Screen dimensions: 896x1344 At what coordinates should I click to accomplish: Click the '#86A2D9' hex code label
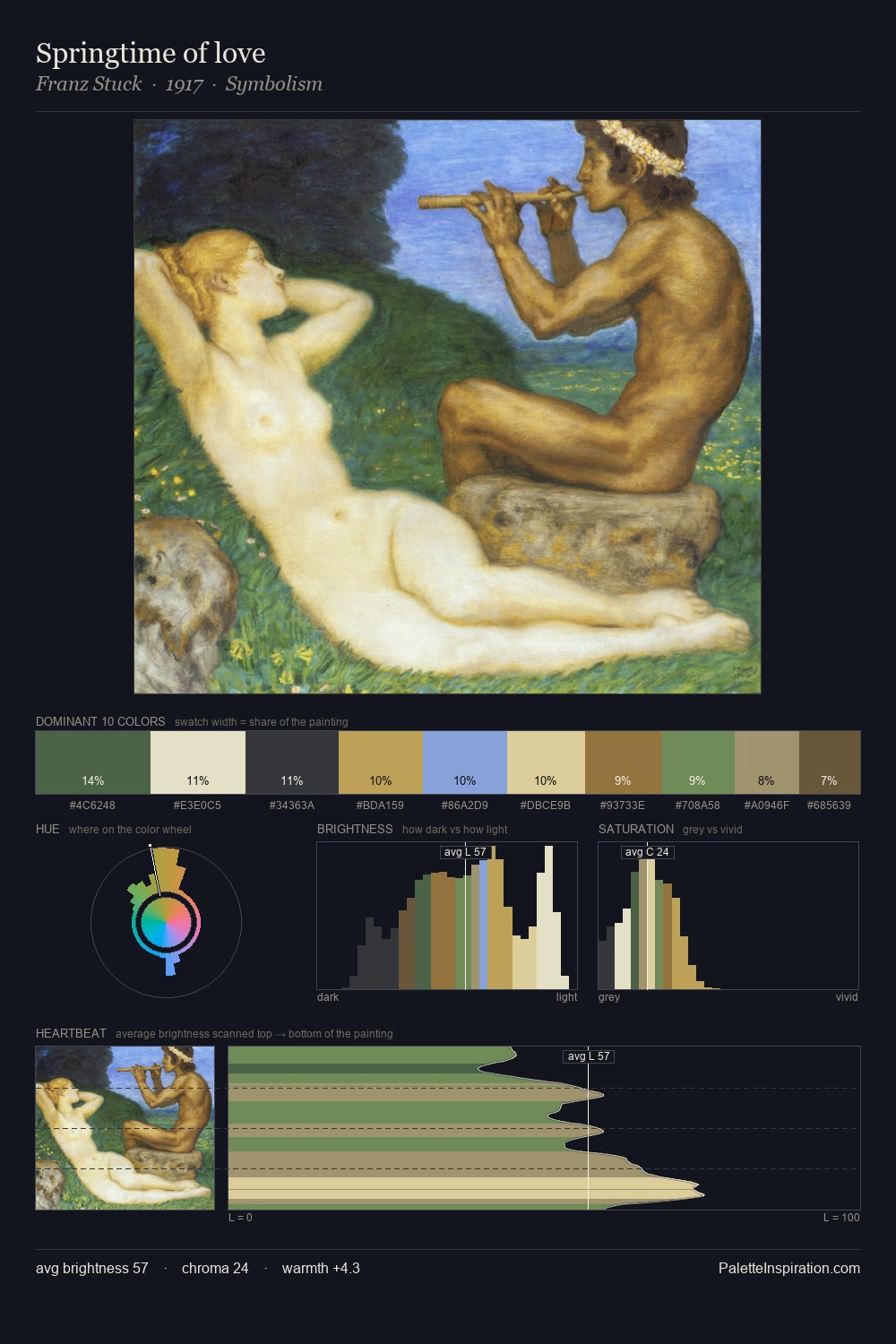[x=464, y=805]
